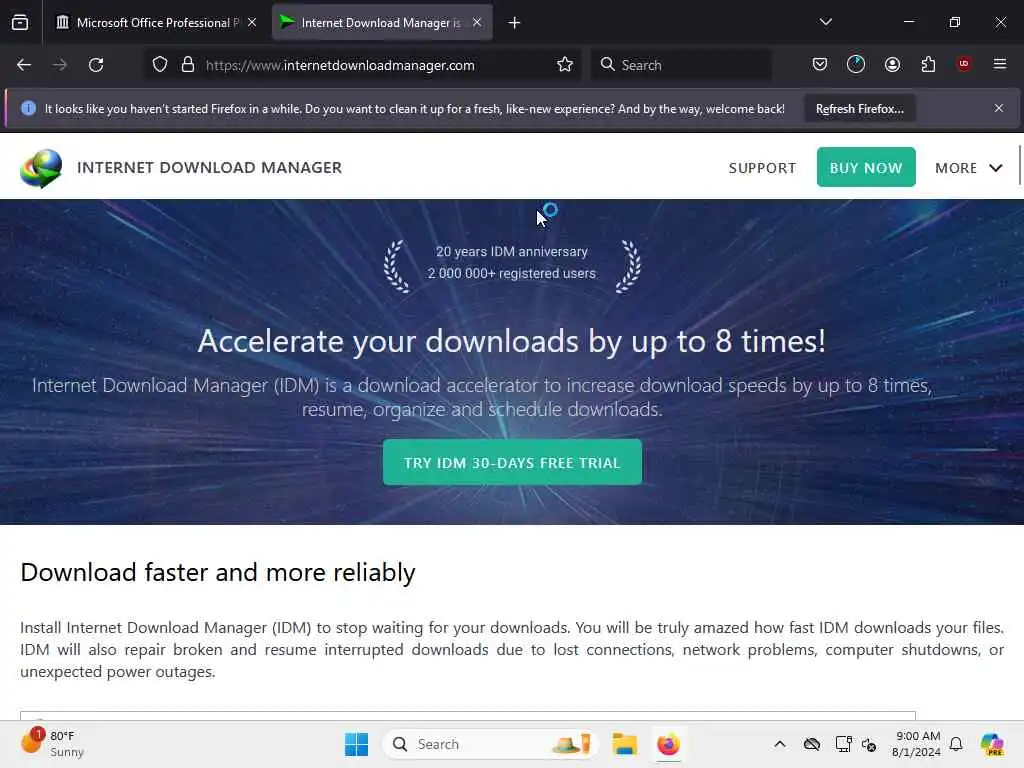The height and width of the screenshot is (768, 1024).
Task: Click INTERNET DOWNLOAD MANAGER site title
Action: (210, 168)
